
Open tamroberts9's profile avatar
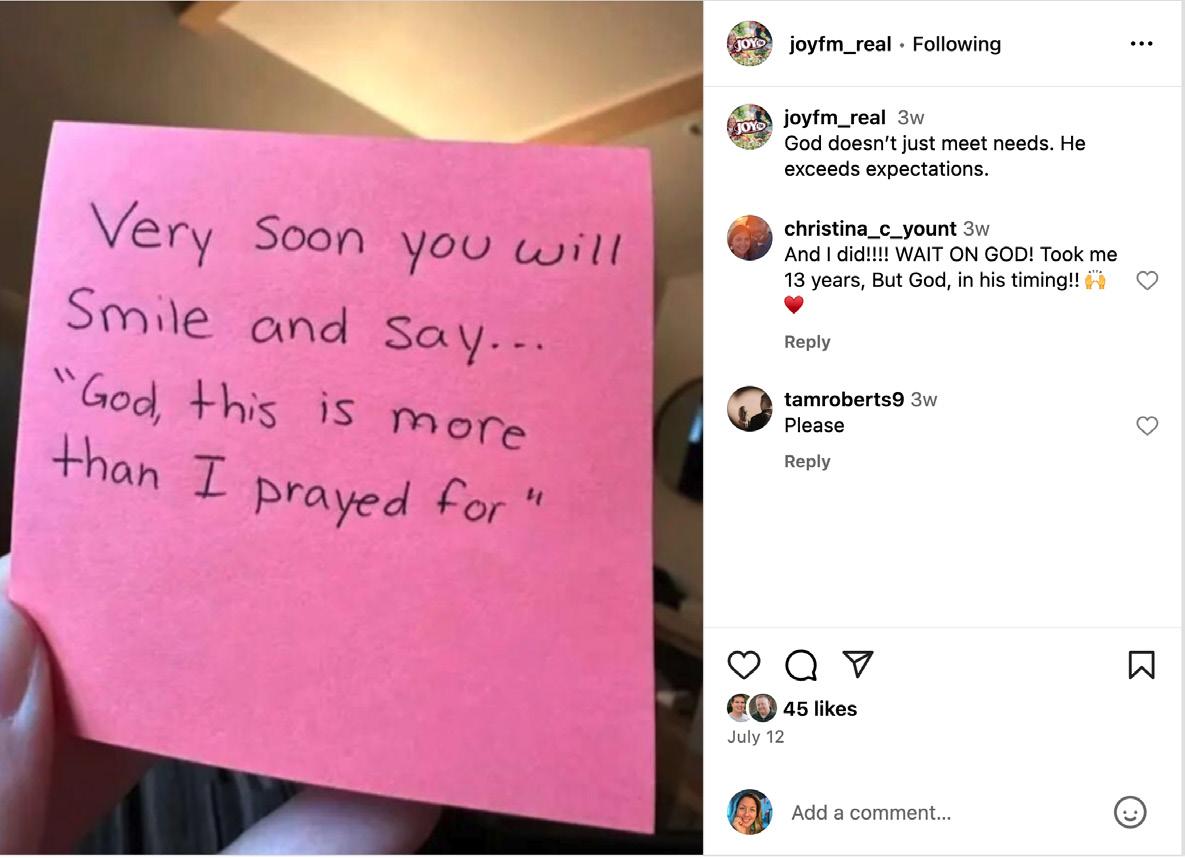tap(750, 409)
